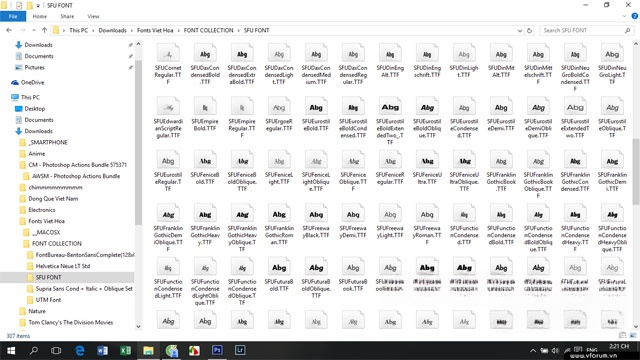640x360 pixels.
Task: Select the UTM Font folder
Action: [48, 300]
